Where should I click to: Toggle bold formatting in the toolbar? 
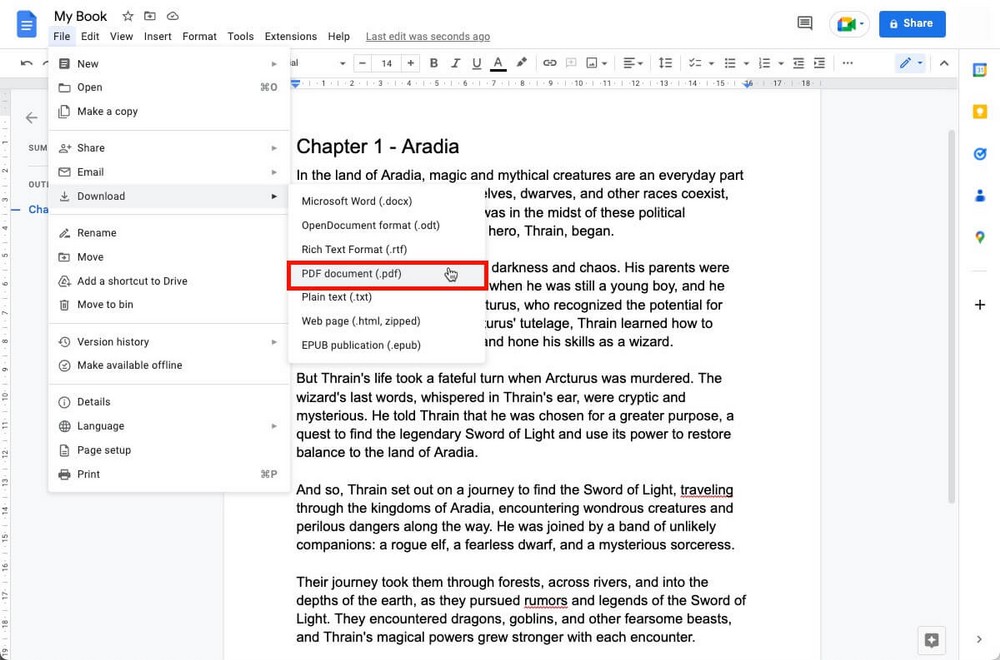(433, 62)
